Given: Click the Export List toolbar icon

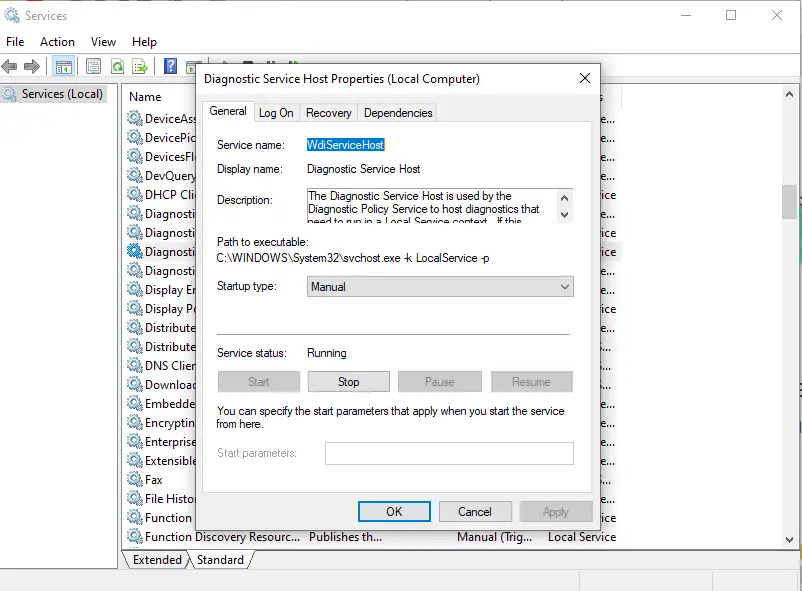Looking at the screenshot, I should [x=140, y=67].
